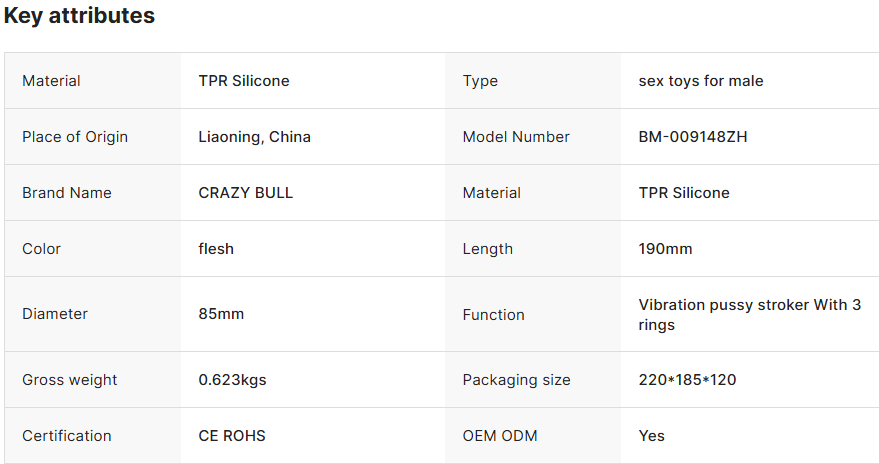This screenshot has width=879, height=464.
Task: Click the CE ROHS certification value
Action: (x=232, y=436)
